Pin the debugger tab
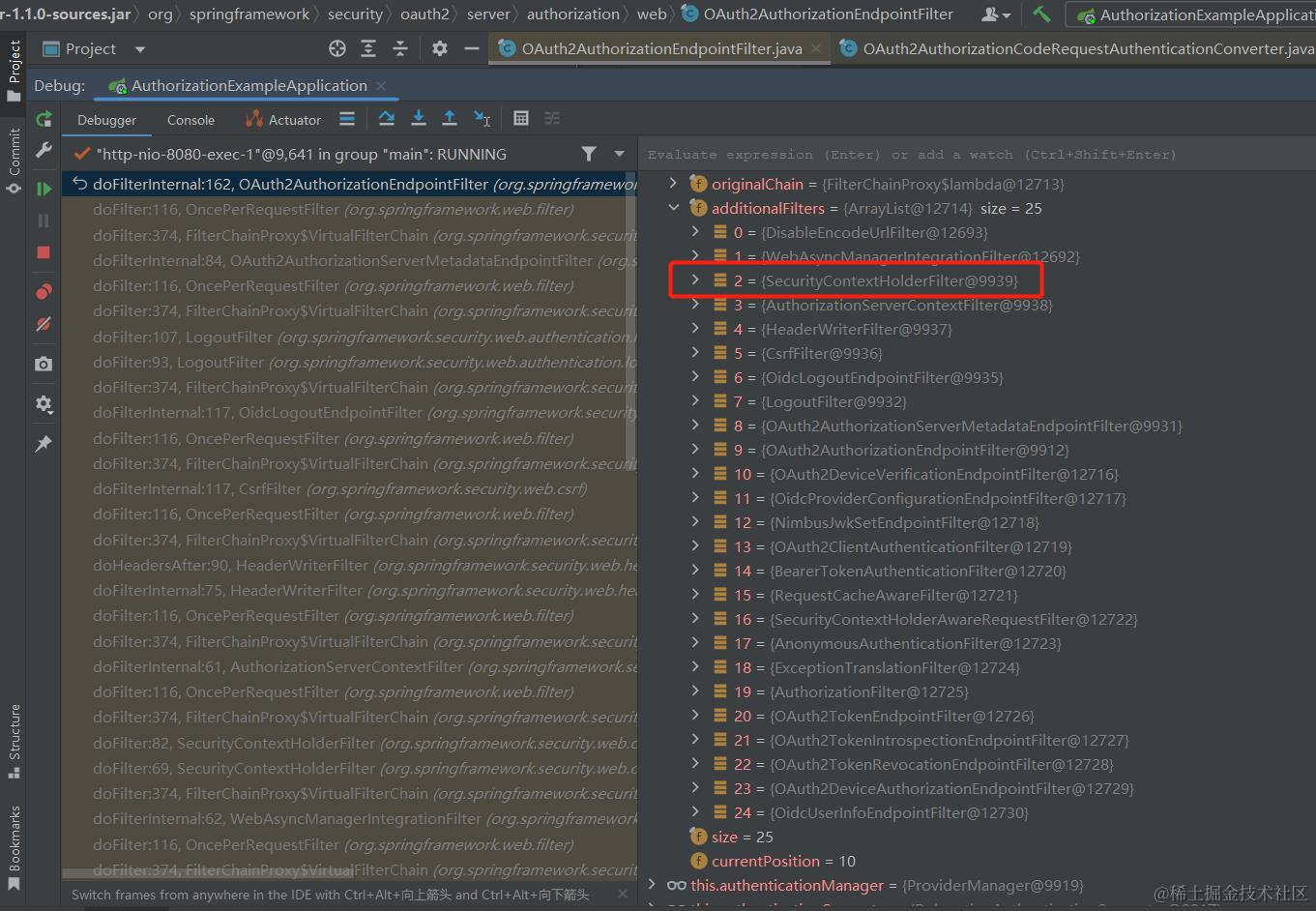 tap(44, 444)
